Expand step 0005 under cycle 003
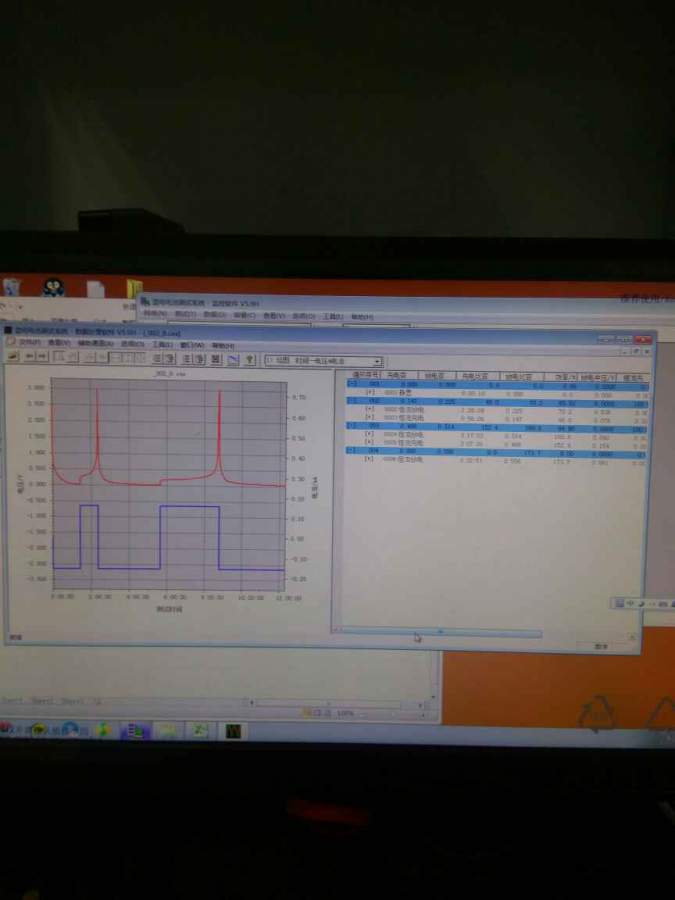The image size is (675, 900). (370, 443)
